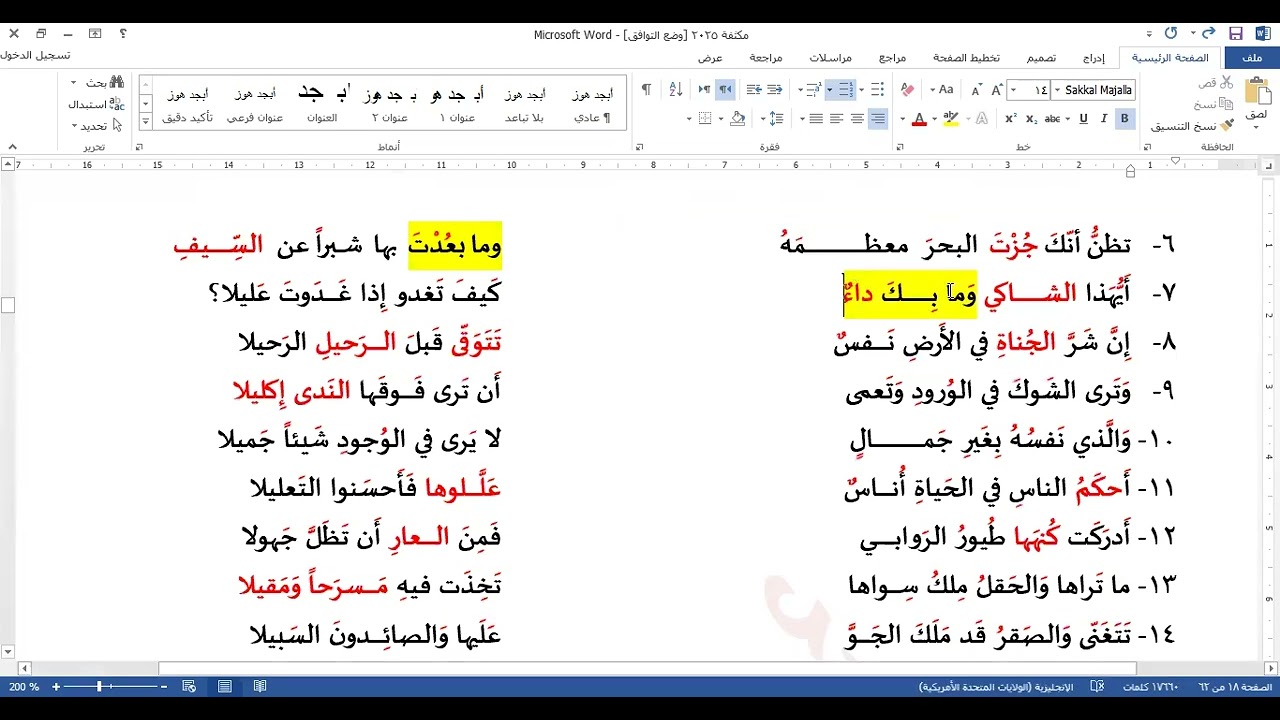Open the font color dropdown arrow

click(x=903, y=118)
